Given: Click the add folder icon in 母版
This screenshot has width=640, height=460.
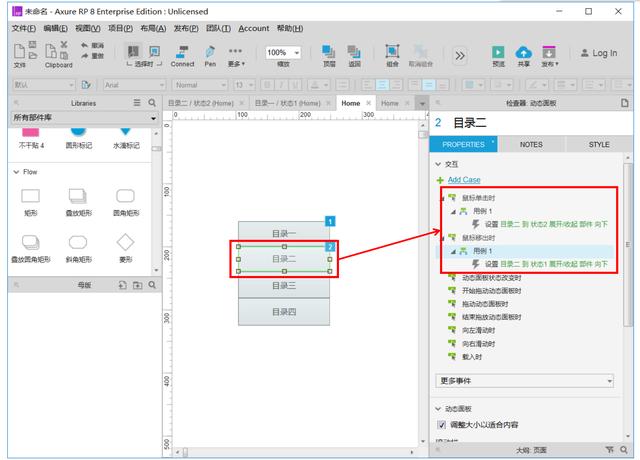Looking at the screenshot, I should click(137, 285).
